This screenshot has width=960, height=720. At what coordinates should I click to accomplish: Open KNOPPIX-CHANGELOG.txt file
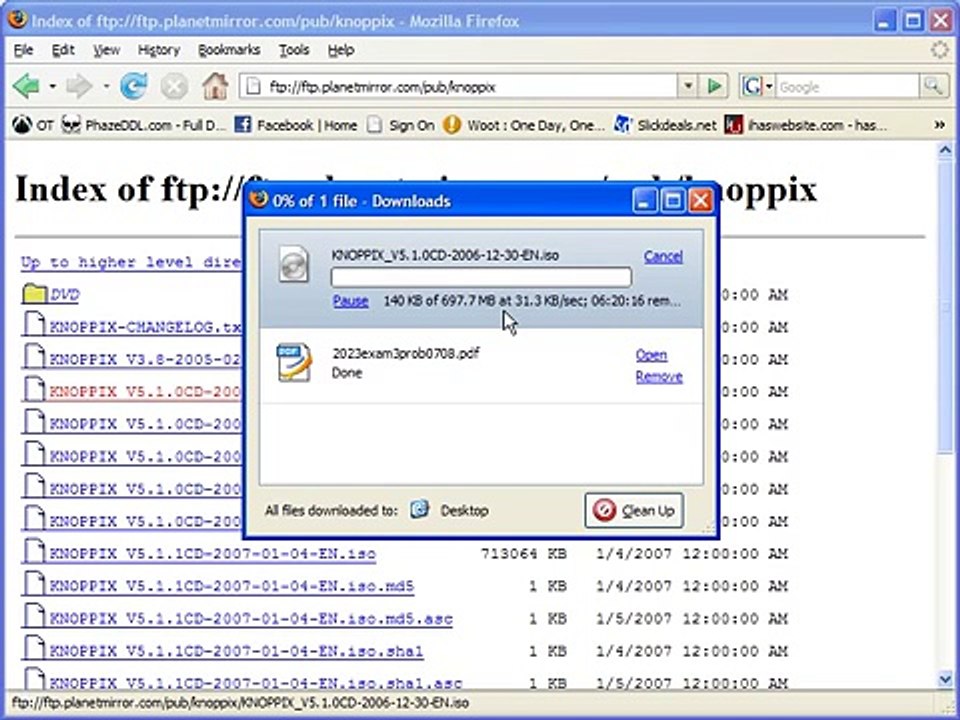pos(145,328)
